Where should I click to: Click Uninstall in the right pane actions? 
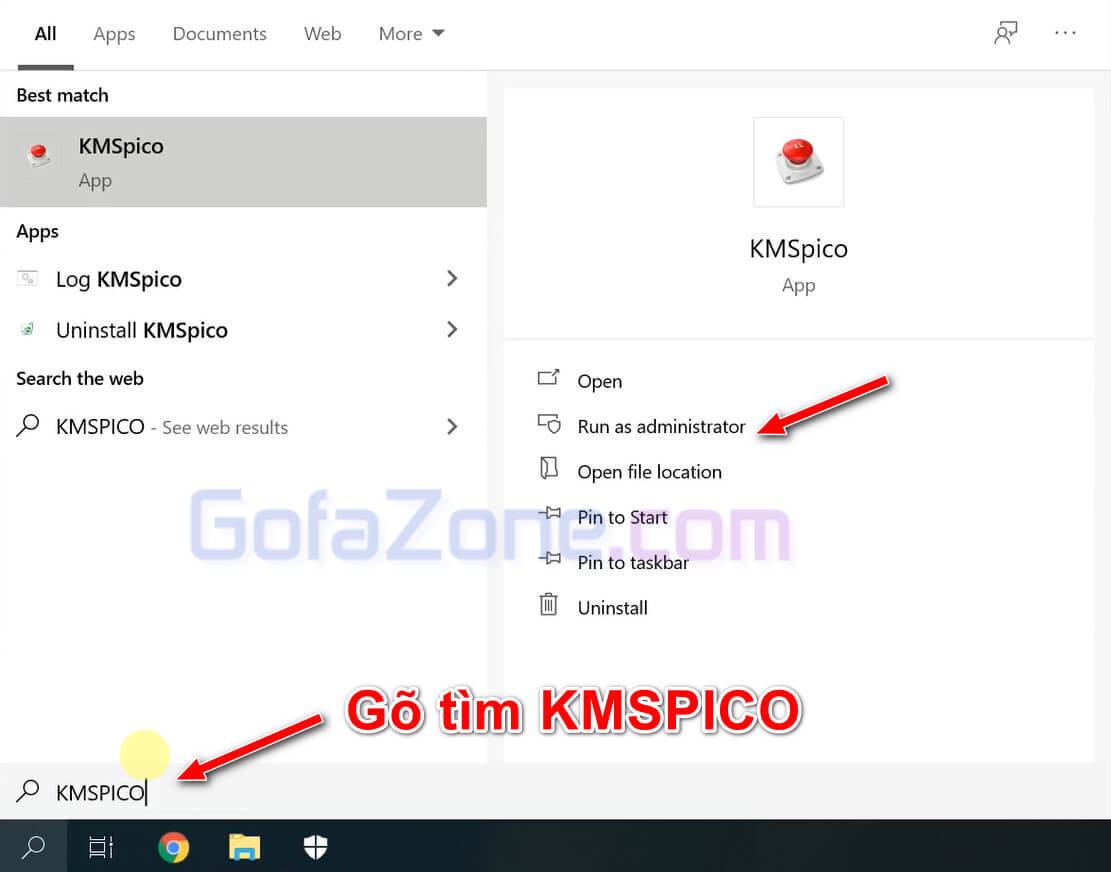[x=612, y=607]
